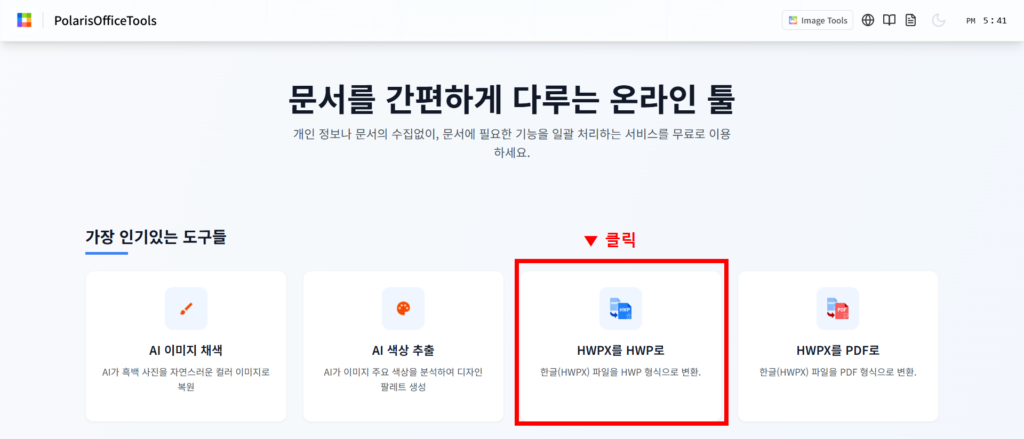The height and width of the screenshot is (439, 1024).
Task: Click the HWPX를 PDF로 converter icon
Action: click(838, 308)
